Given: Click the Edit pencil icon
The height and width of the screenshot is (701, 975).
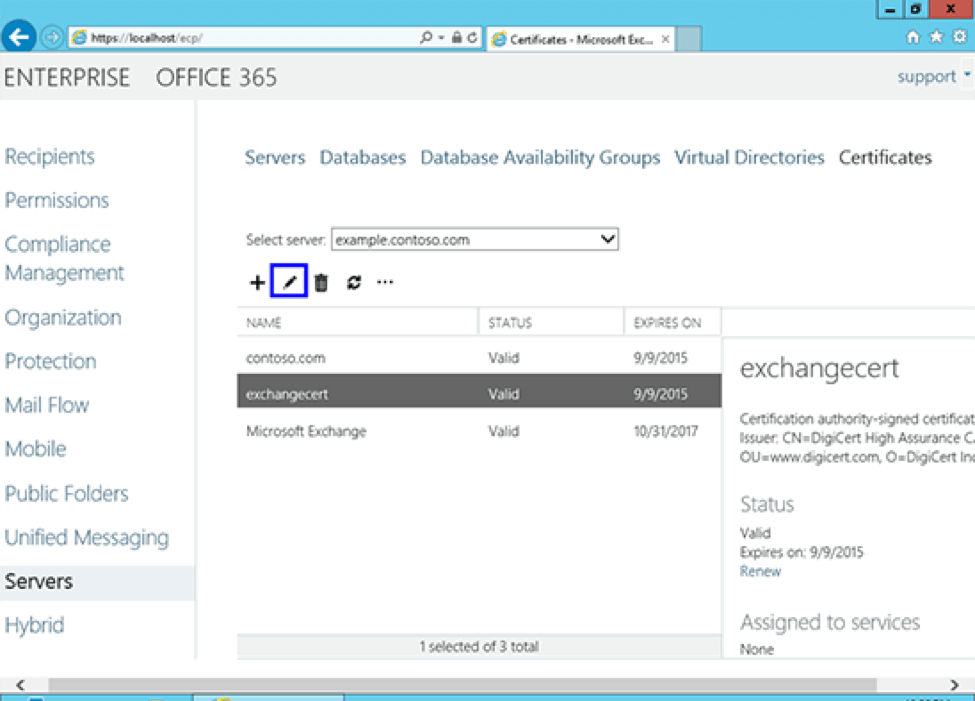Looking at the screenshot, I should 289,283.
